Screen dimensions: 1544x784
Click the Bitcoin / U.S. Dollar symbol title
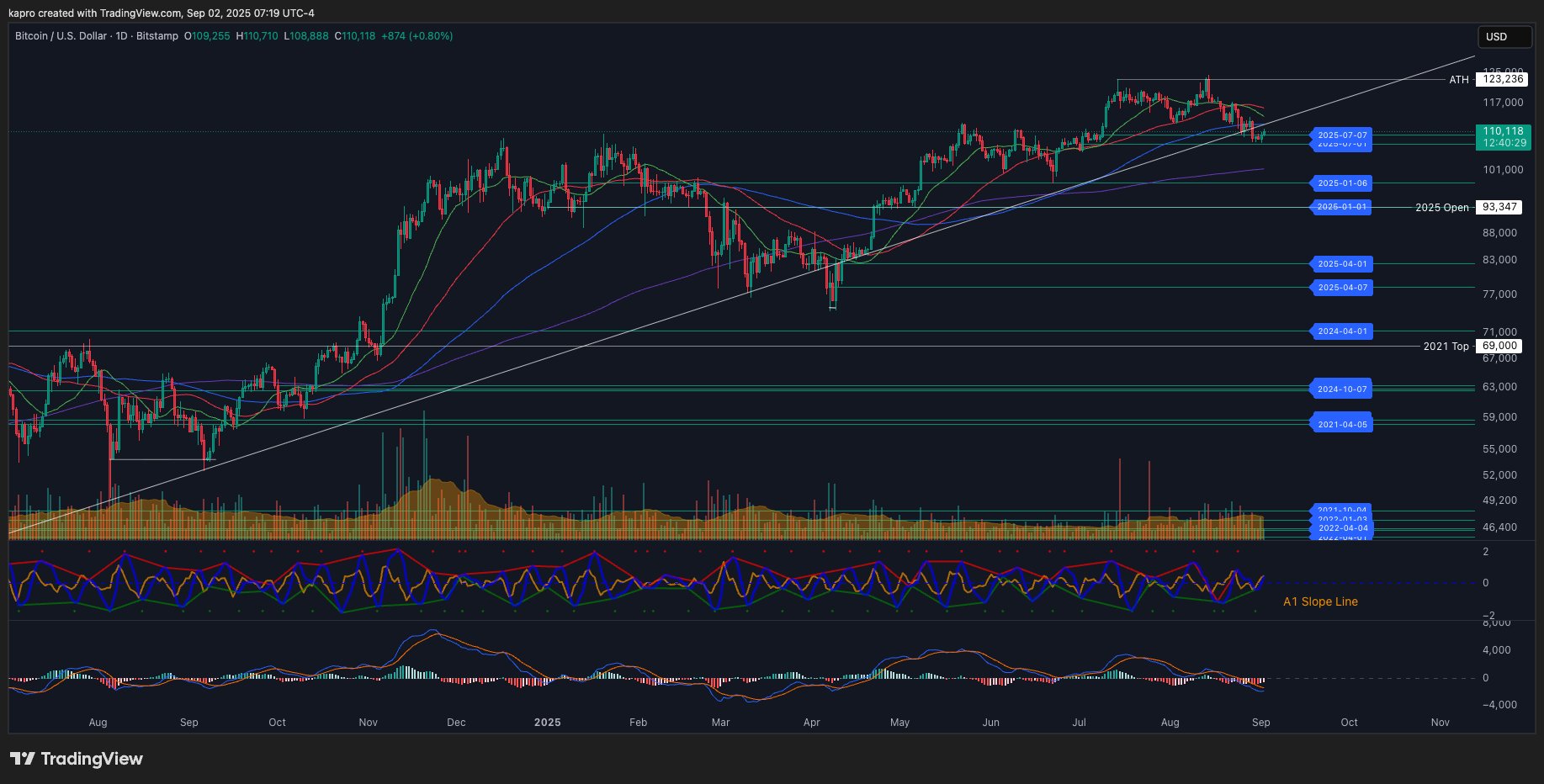click(x=96, y=36)
